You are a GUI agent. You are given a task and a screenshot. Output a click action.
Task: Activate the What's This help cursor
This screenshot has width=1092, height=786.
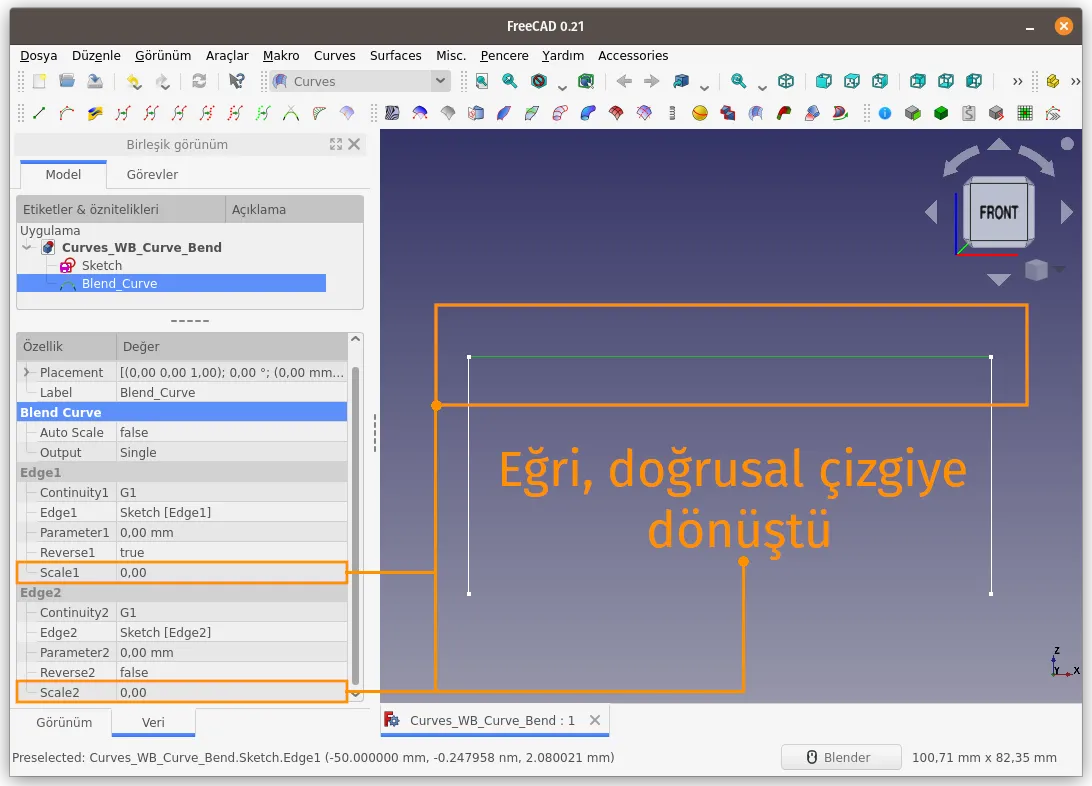(237, 81)
